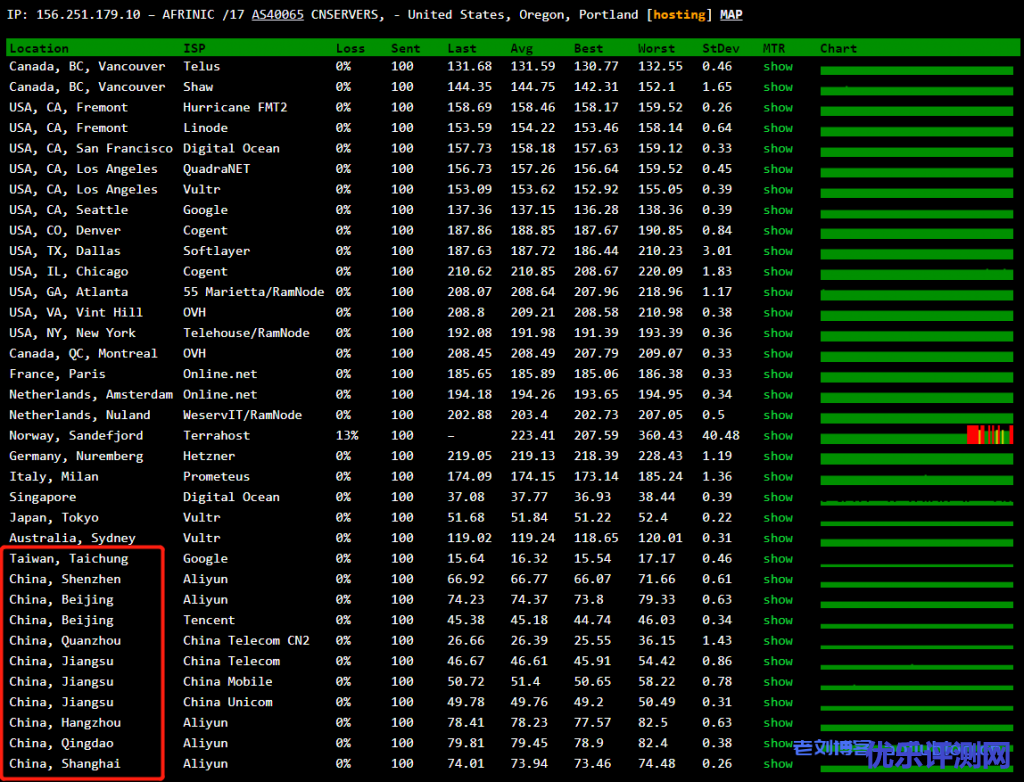Show MTR for Jiangsu China Mobile row
The width and height of the screenshot is (1024, 782).
click(x=777, y=682)
